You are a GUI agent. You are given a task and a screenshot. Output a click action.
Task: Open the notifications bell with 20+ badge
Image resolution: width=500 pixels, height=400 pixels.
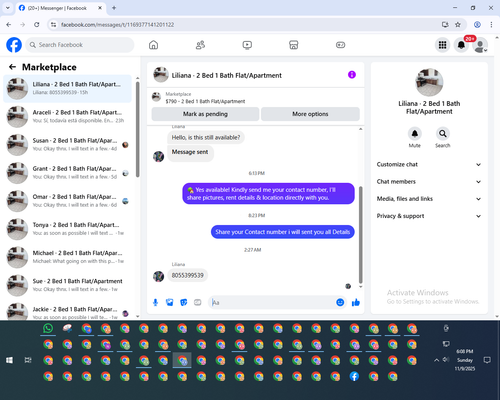(461, 45)
